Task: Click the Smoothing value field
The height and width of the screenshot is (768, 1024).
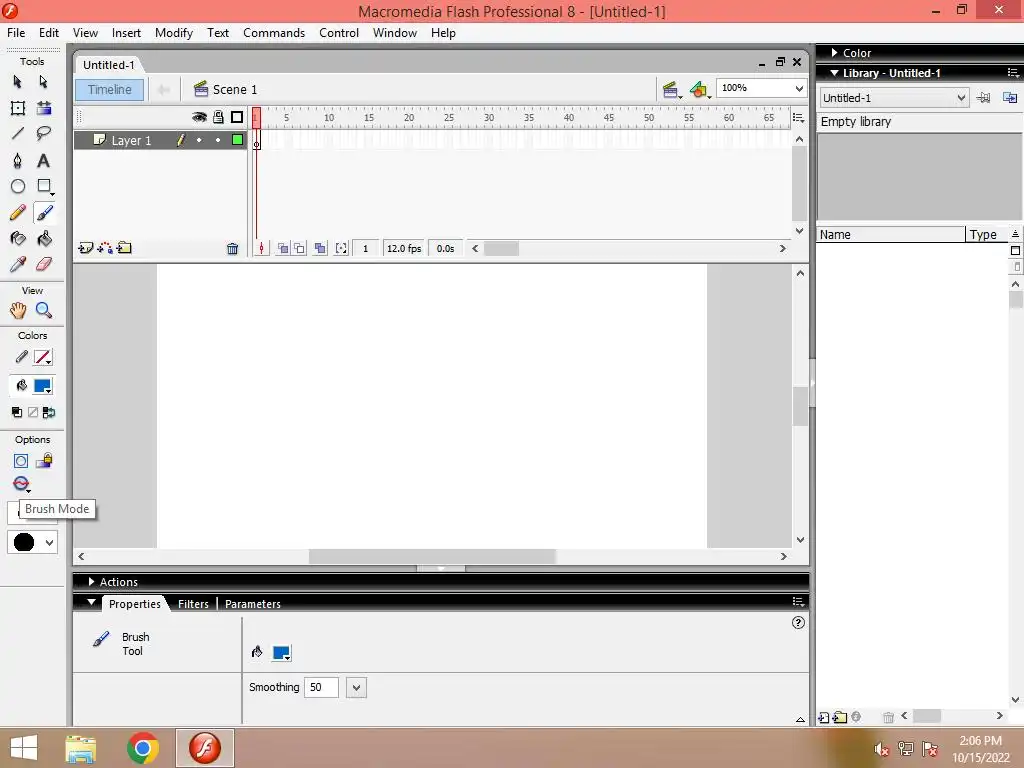Action: (321, 688)
